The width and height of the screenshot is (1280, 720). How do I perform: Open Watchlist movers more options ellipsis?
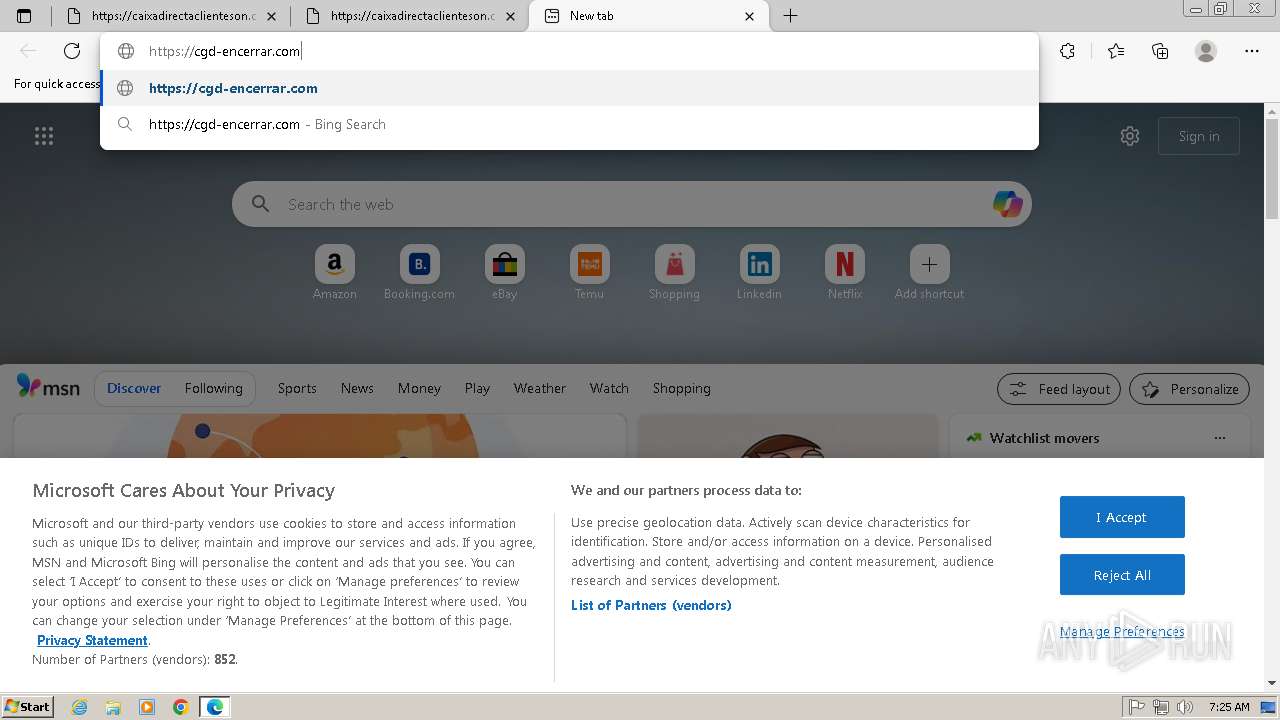[x=1219, y=438]
